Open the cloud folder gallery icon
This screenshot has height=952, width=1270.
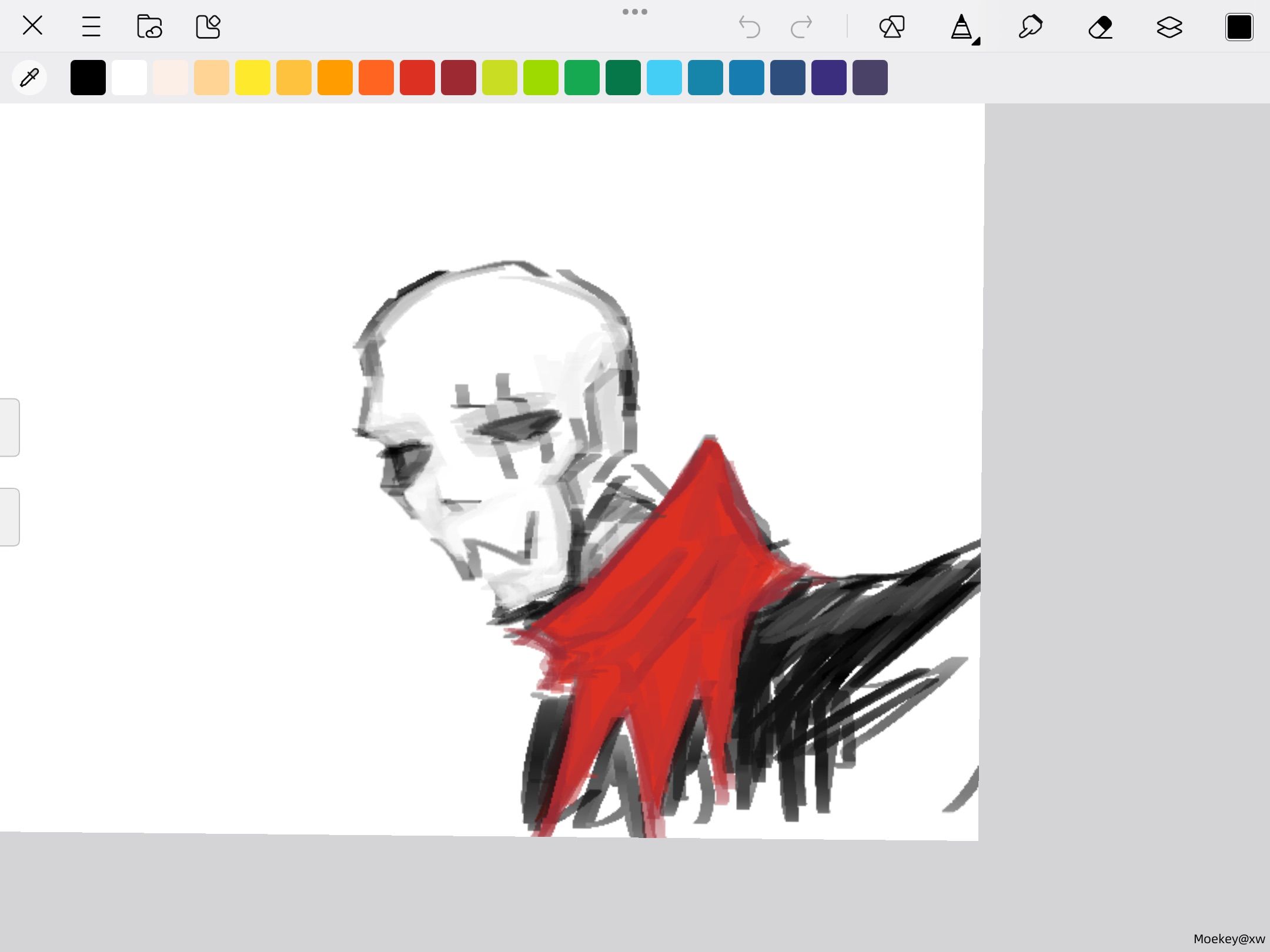point(149,26)
